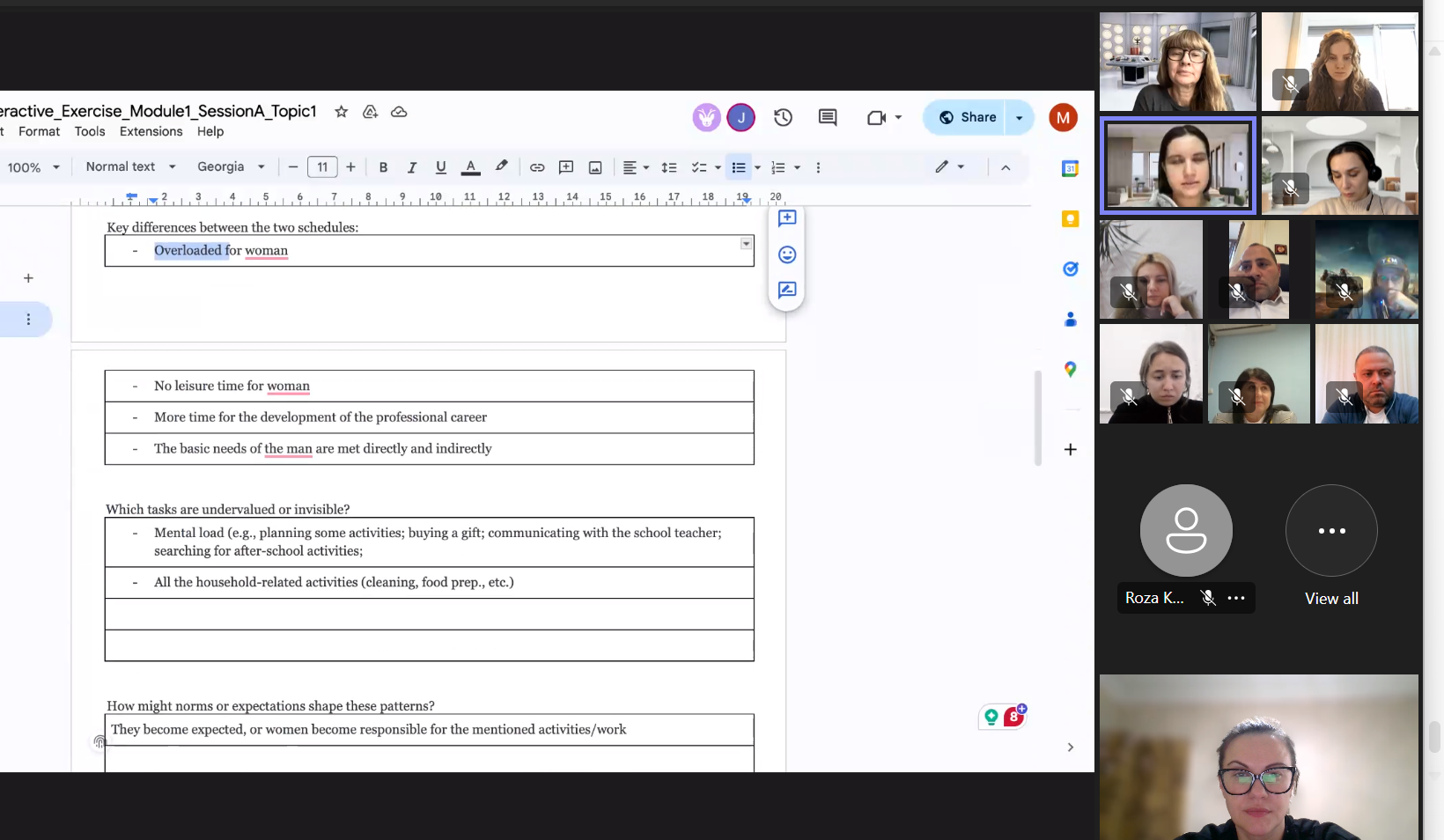This screenshot has width=1444, height=840.
Task: Toggle bold formatting
Action: pyautogui.click(x=383, y=167)
